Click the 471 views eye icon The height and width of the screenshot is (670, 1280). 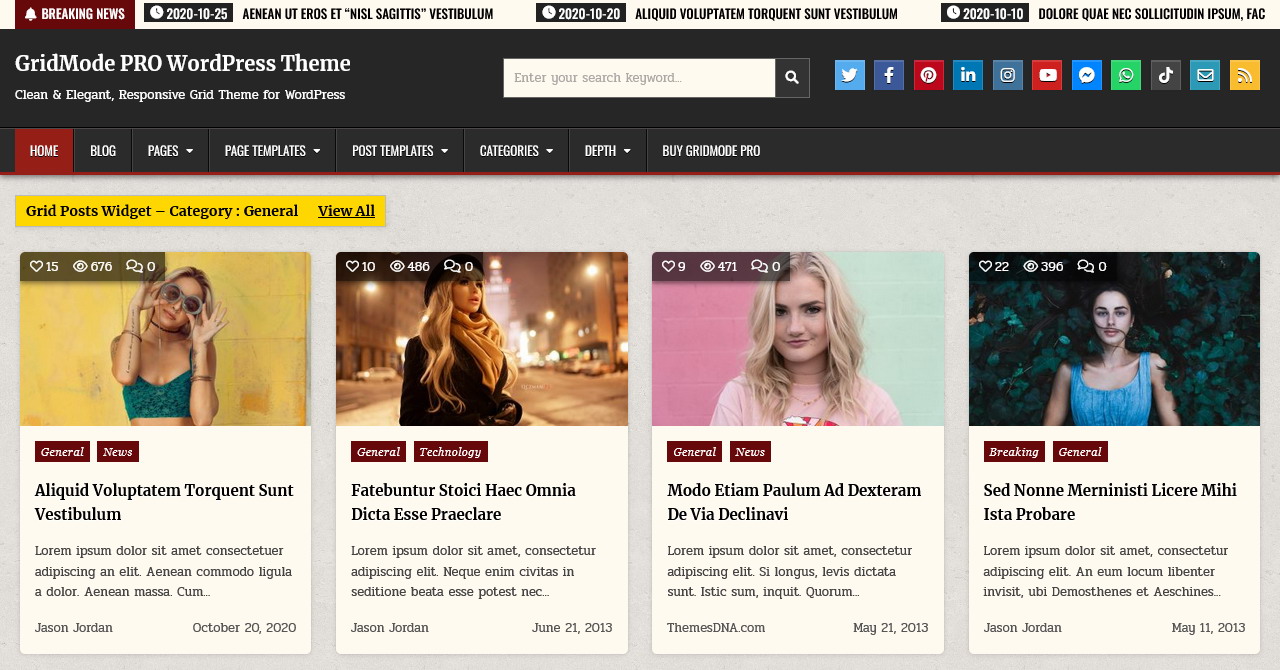(x=708, y=267)
